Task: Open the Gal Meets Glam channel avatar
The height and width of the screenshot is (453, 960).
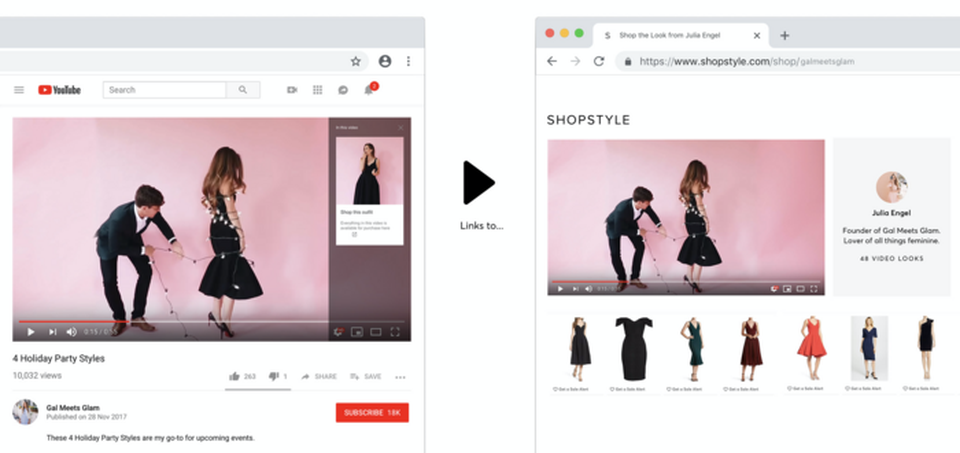Action: (x=26, y=412)
